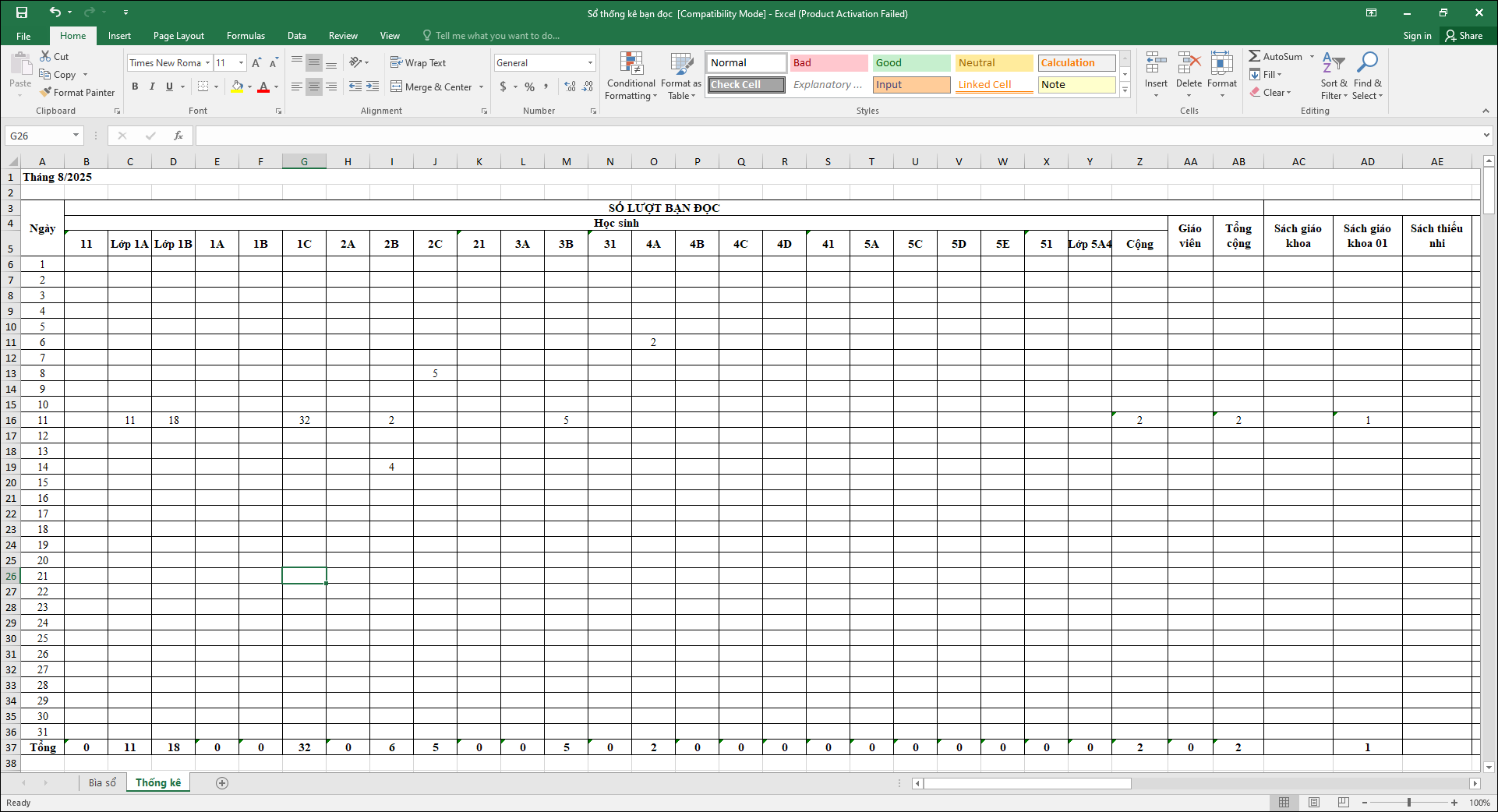Click the Format Painter brush icon
1498x812 pixels.
(x=46, y=93)
